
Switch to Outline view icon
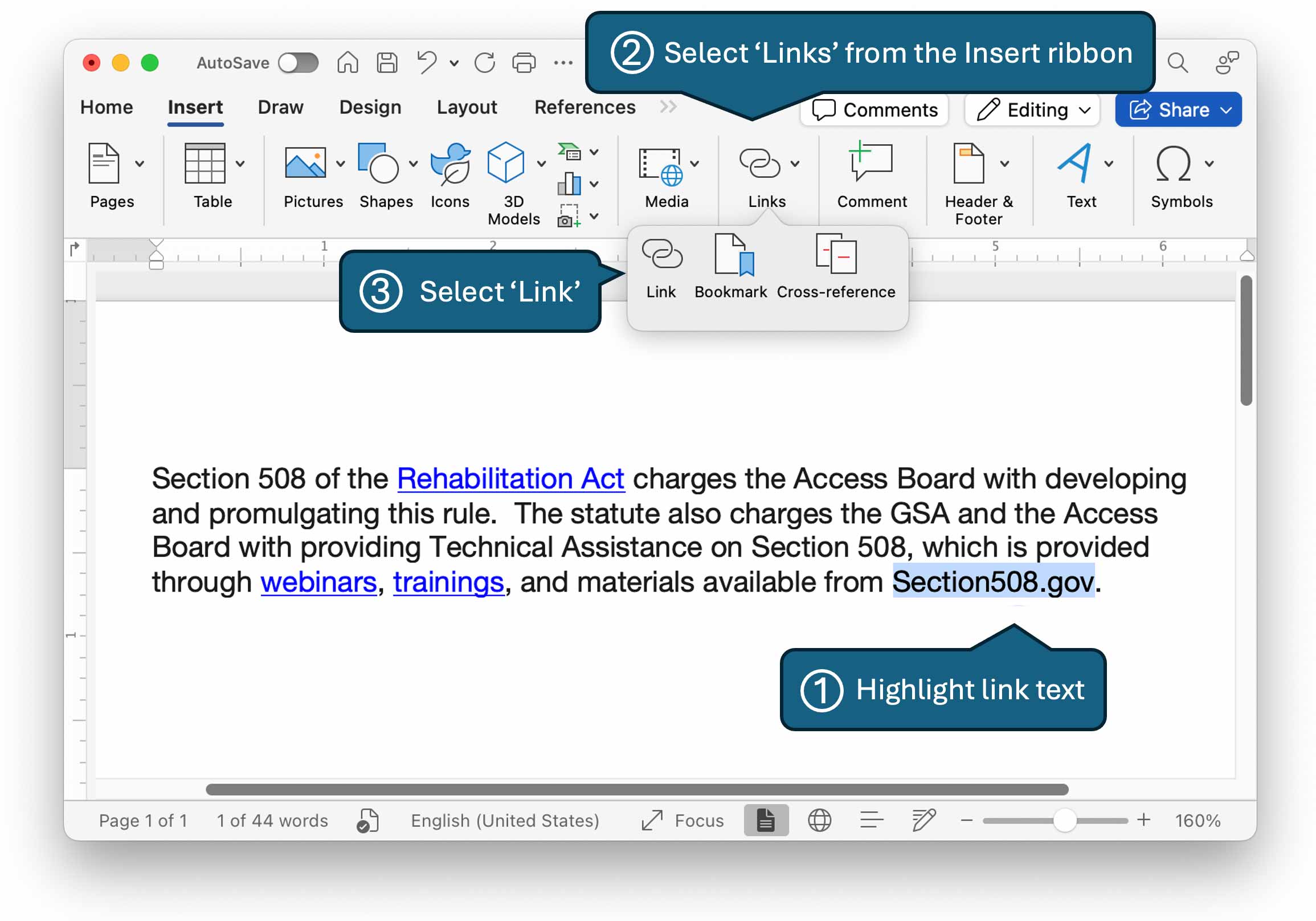[x=872, y=821]
